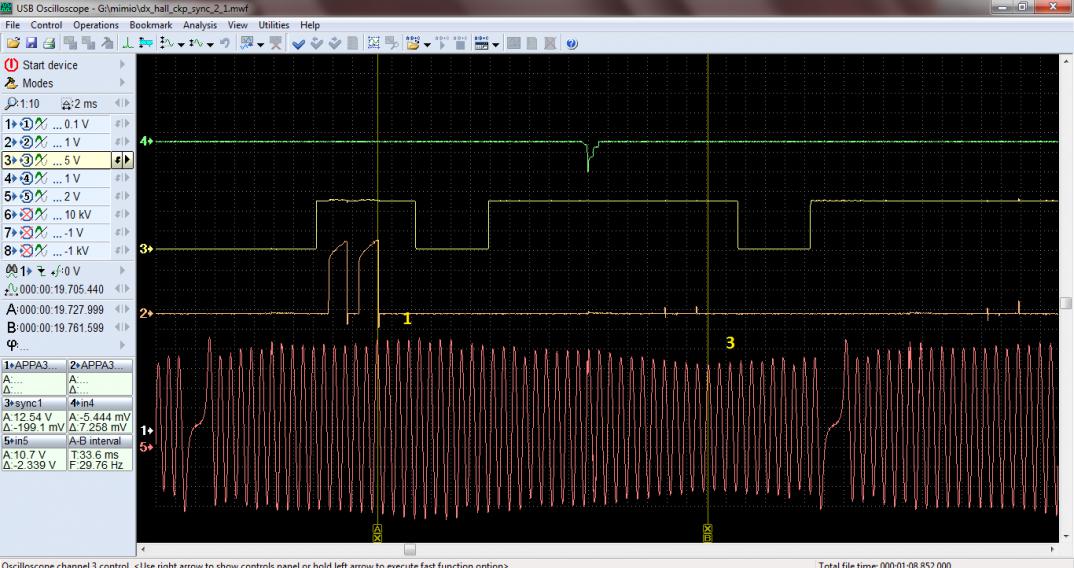
Task: Click the Modes icon in left panel
Action: pyautogui.click(x=12, y=84)
